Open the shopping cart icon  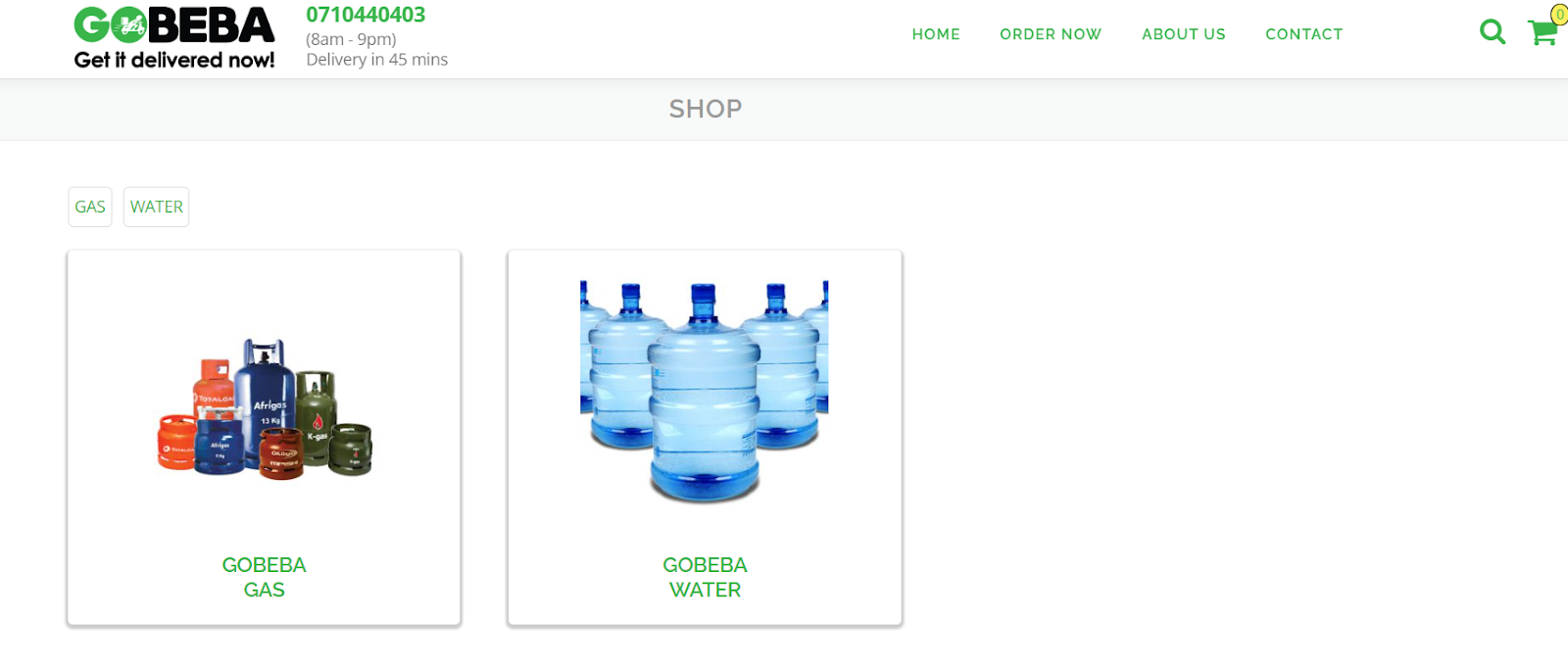(x=1543, y=32)
